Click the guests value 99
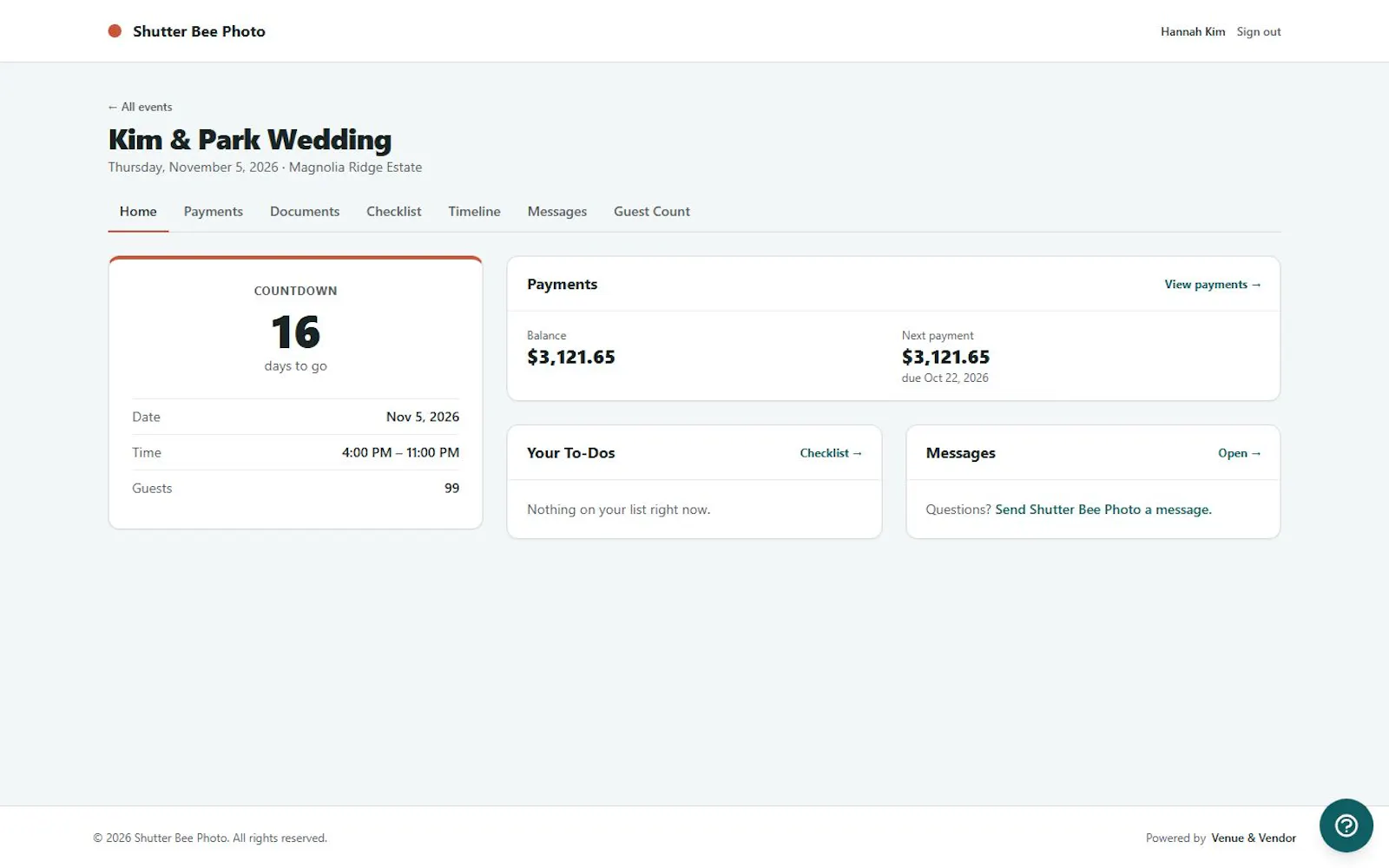Screen dimensions: 1389x868 pos(451,488)
